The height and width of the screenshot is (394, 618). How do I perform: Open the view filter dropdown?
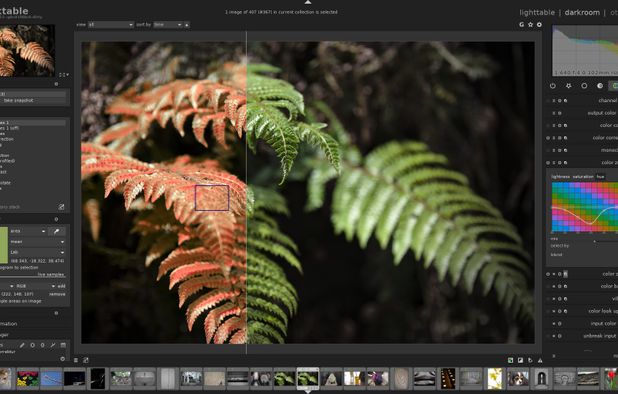point(111,24)
